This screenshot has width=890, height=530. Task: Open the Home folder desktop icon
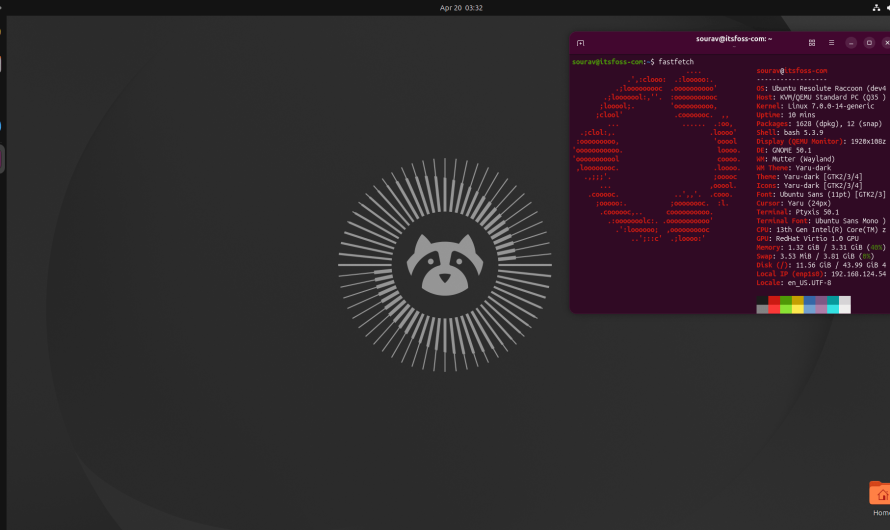(880, 498)
